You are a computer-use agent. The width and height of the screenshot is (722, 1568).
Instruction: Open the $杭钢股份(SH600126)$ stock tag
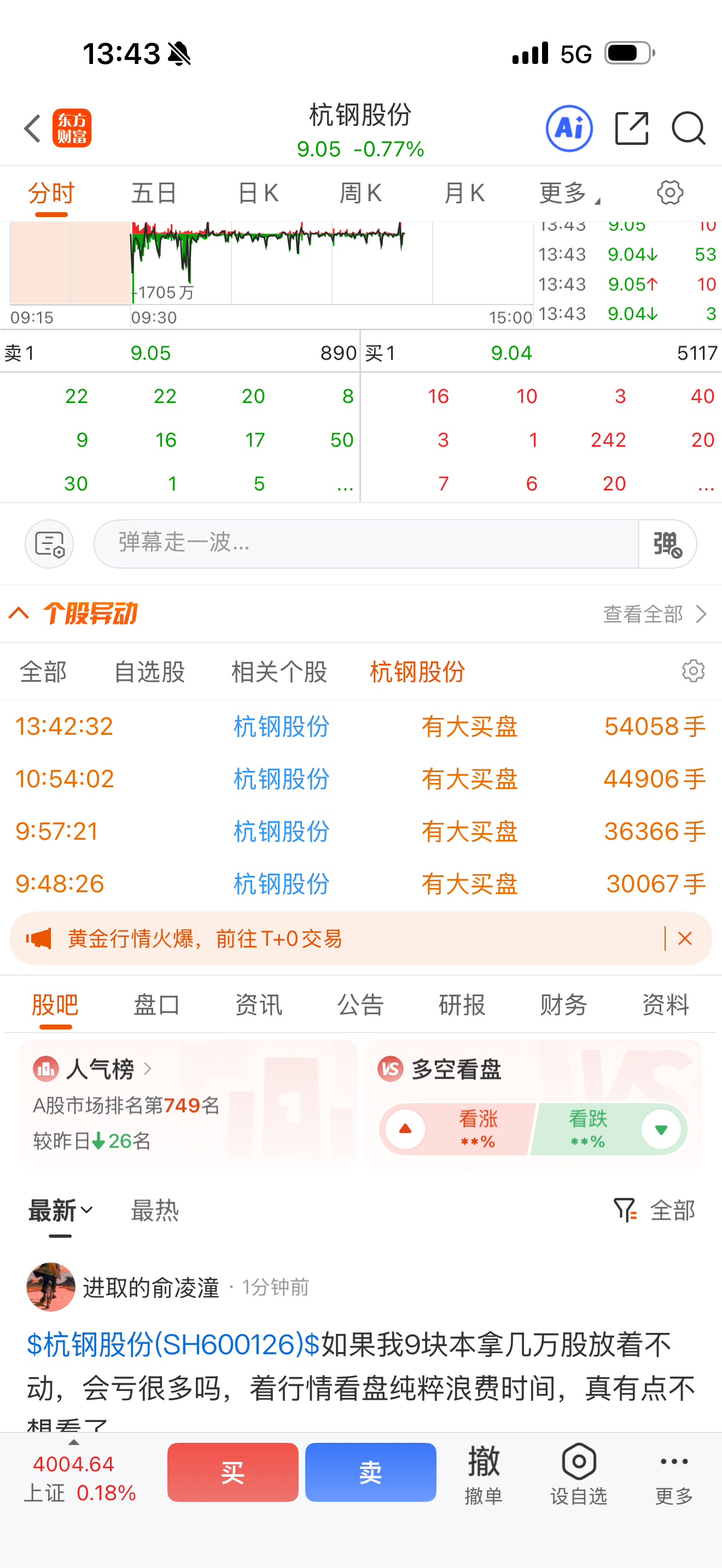(173, 1344)
